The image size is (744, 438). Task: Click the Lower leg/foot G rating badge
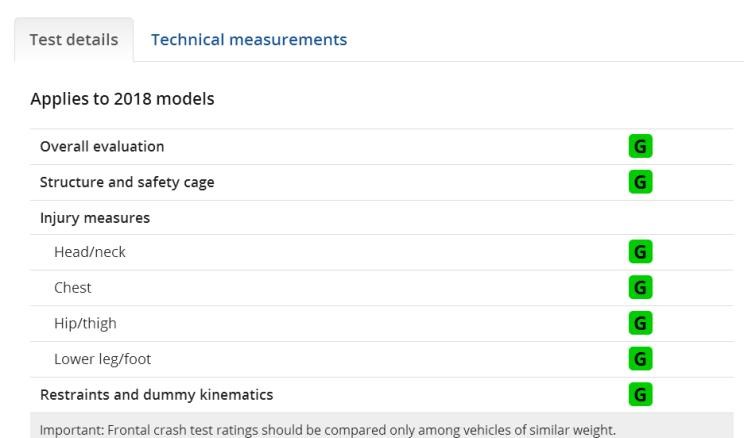pos(640,359)
